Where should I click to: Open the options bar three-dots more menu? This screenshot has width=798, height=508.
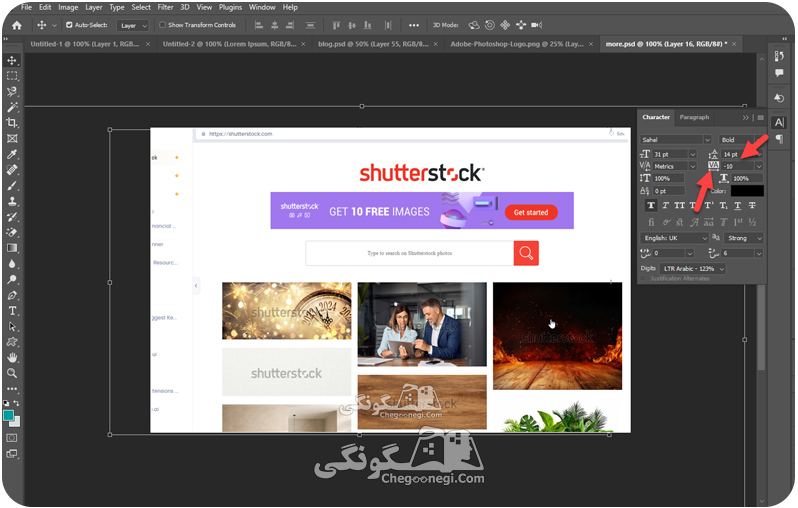pyautogui.click(x=414, y=25)
